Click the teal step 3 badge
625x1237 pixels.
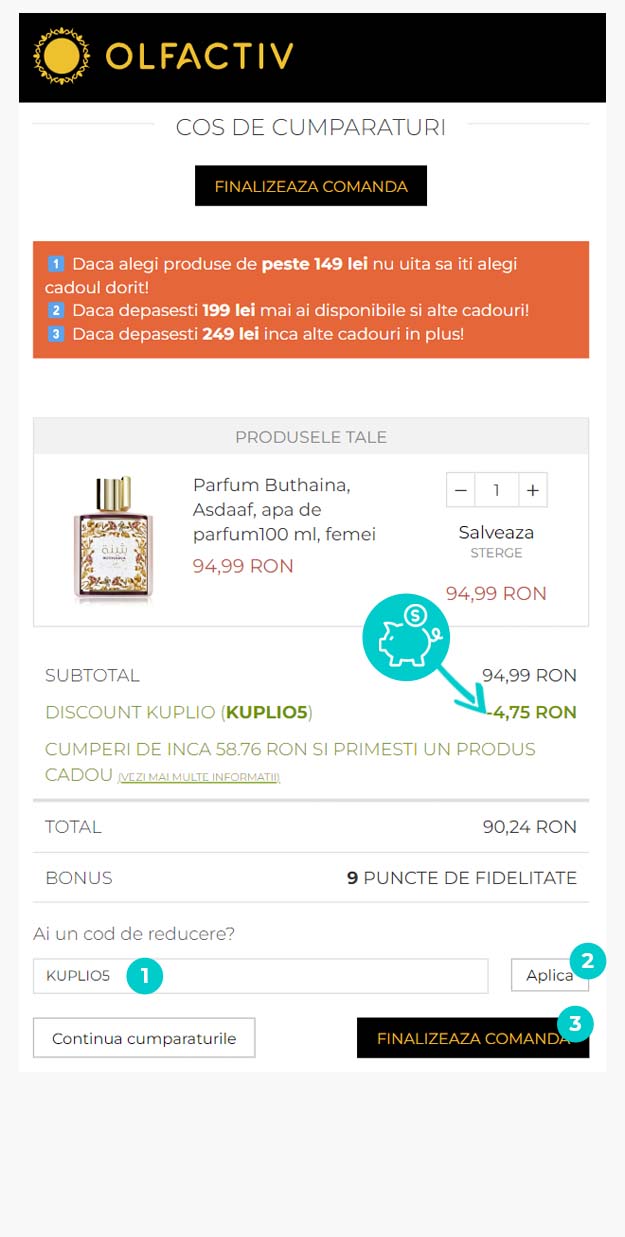pyautogui.click(x=574, y=1024)
